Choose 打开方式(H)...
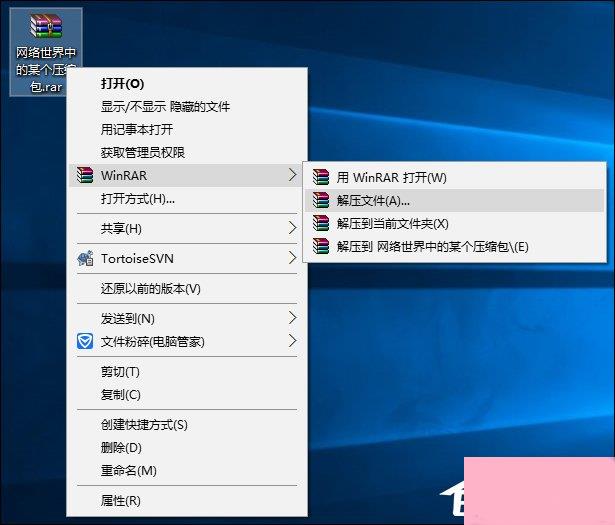This screenshot has width=615, height=525. tap(187, 199)
